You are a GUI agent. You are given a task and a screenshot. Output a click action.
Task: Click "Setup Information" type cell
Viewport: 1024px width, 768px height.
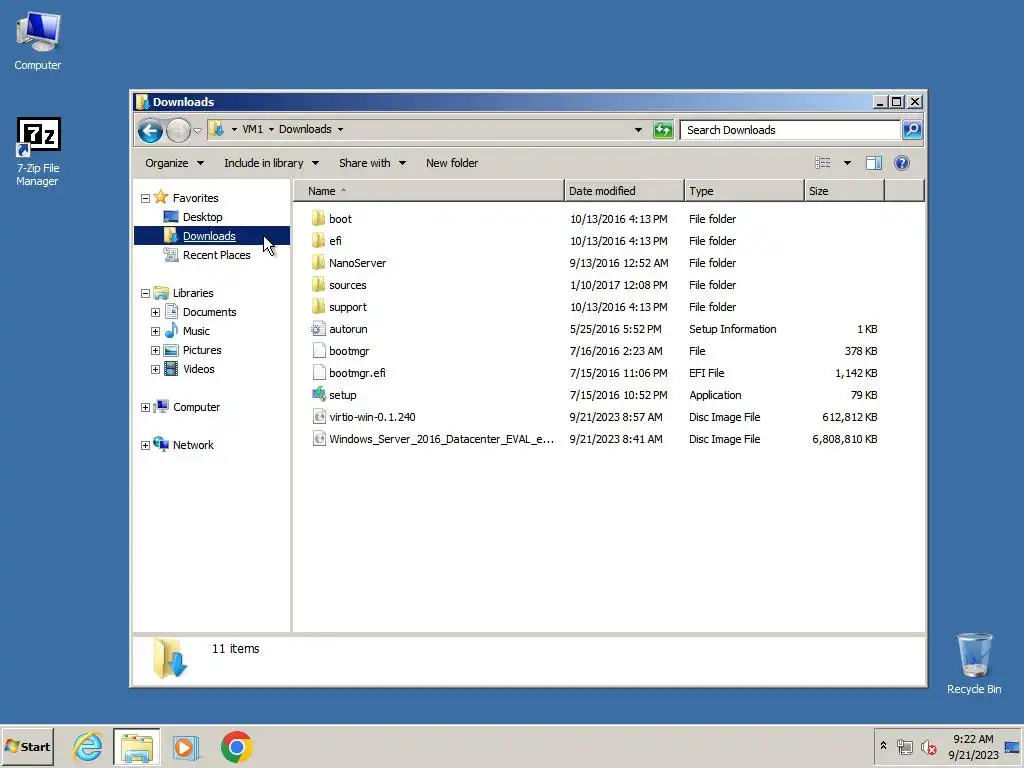click(732, 328)
